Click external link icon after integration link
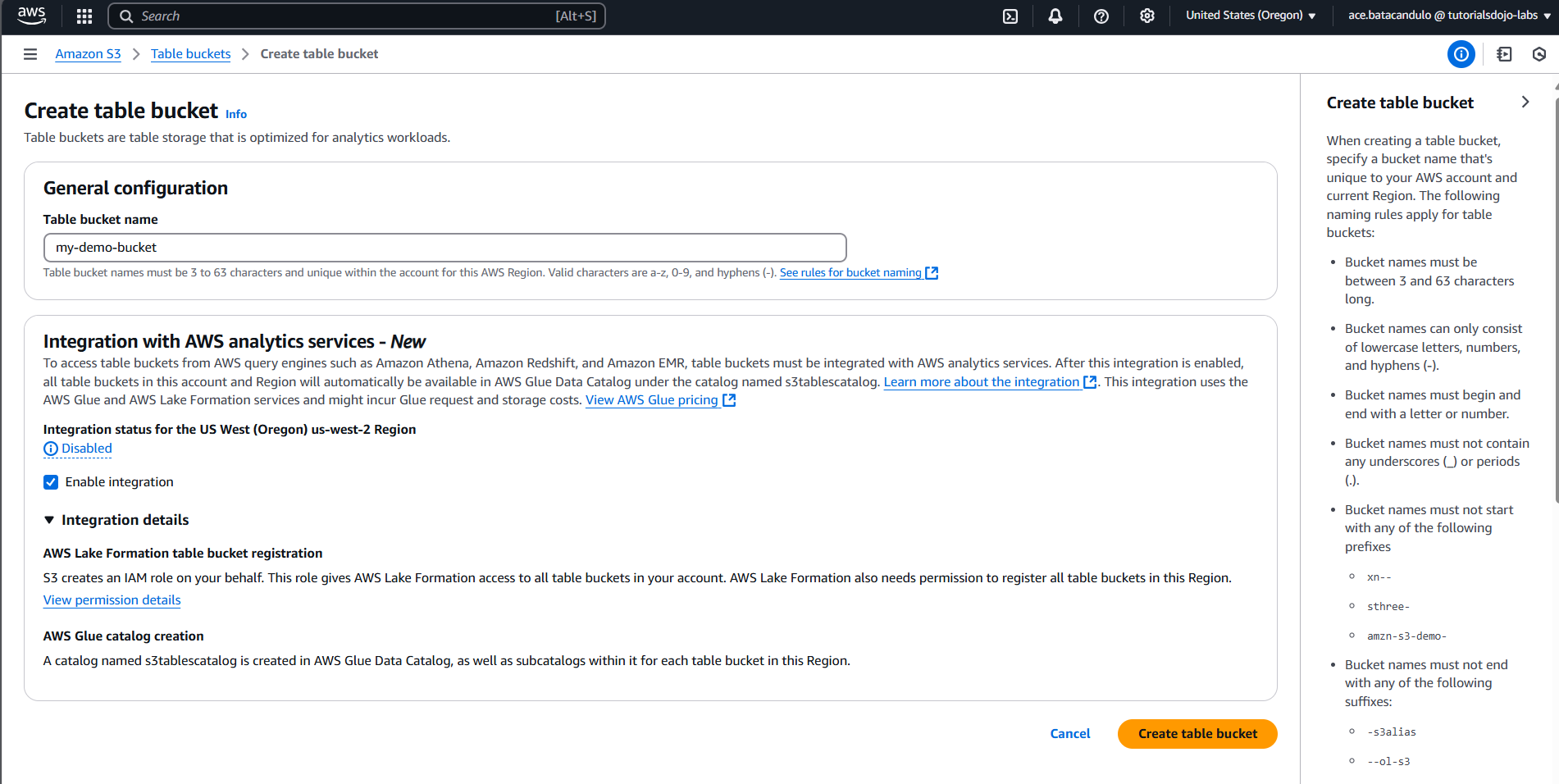 pos(1090,382)
